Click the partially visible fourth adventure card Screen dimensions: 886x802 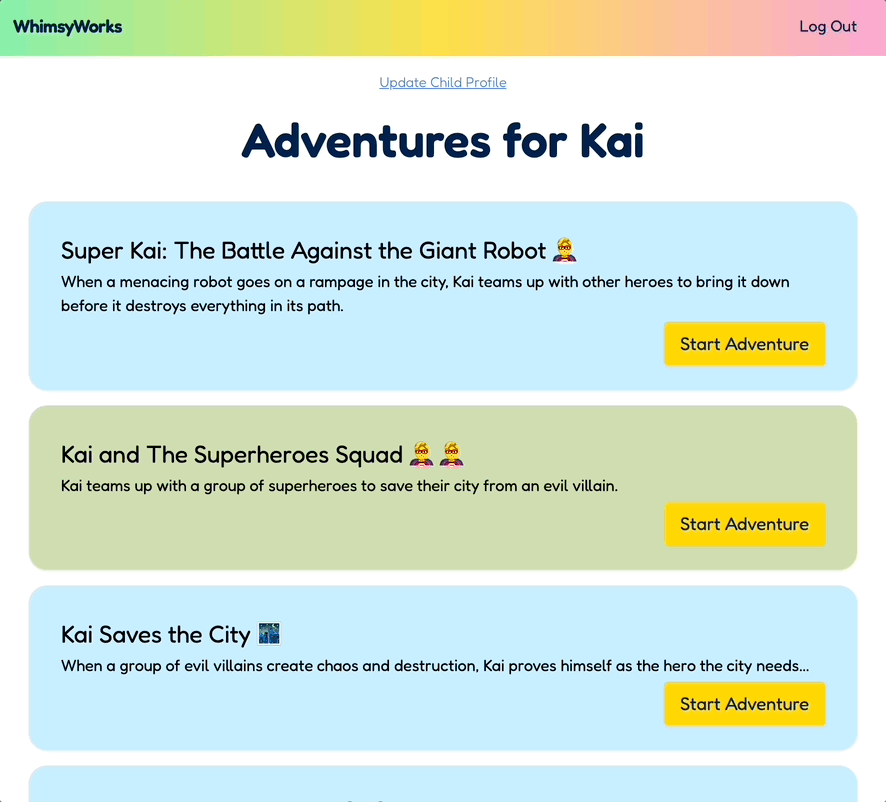(x=443, y=785)
